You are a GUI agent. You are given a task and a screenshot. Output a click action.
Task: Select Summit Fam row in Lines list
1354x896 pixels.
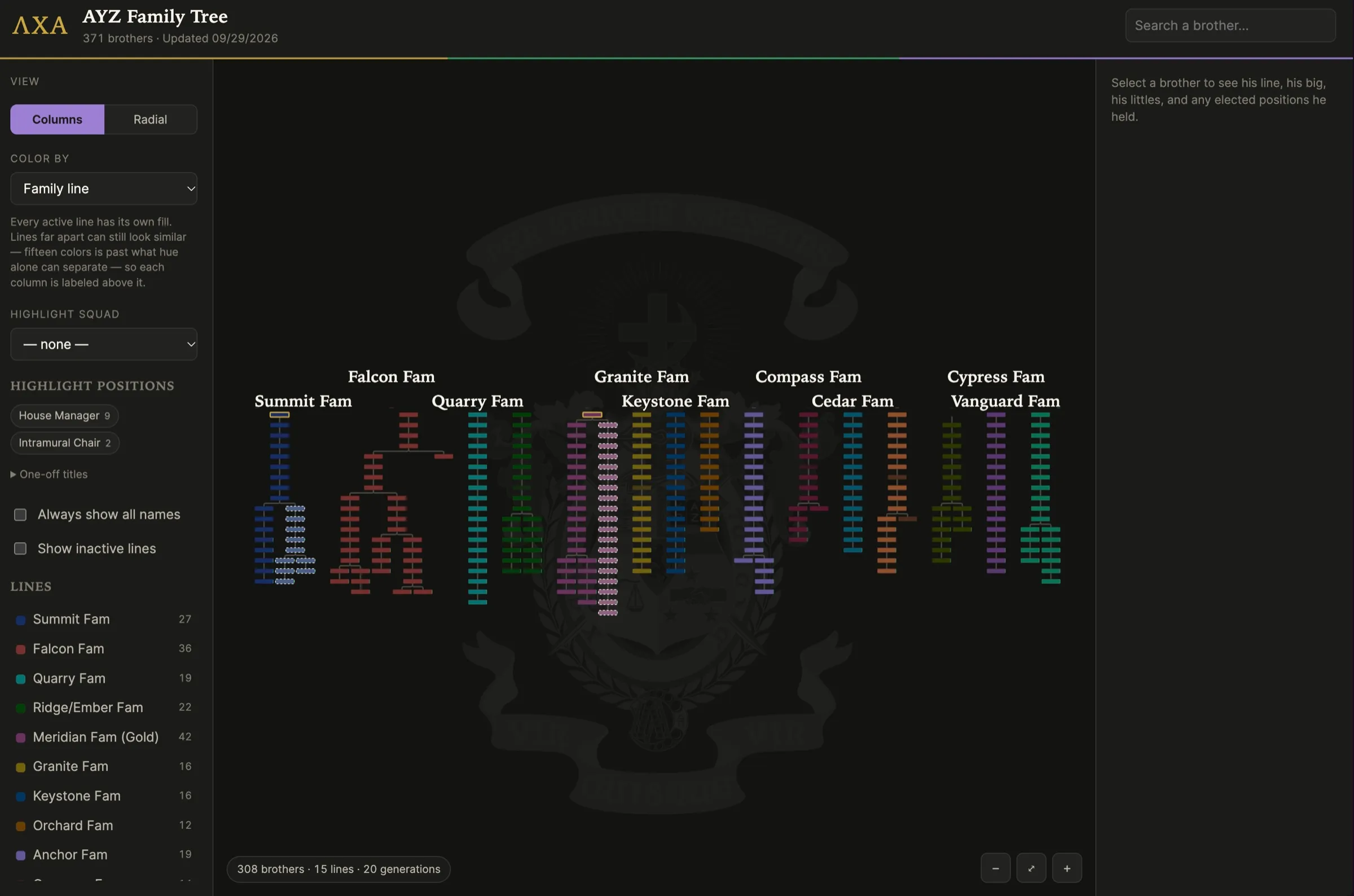103,620
